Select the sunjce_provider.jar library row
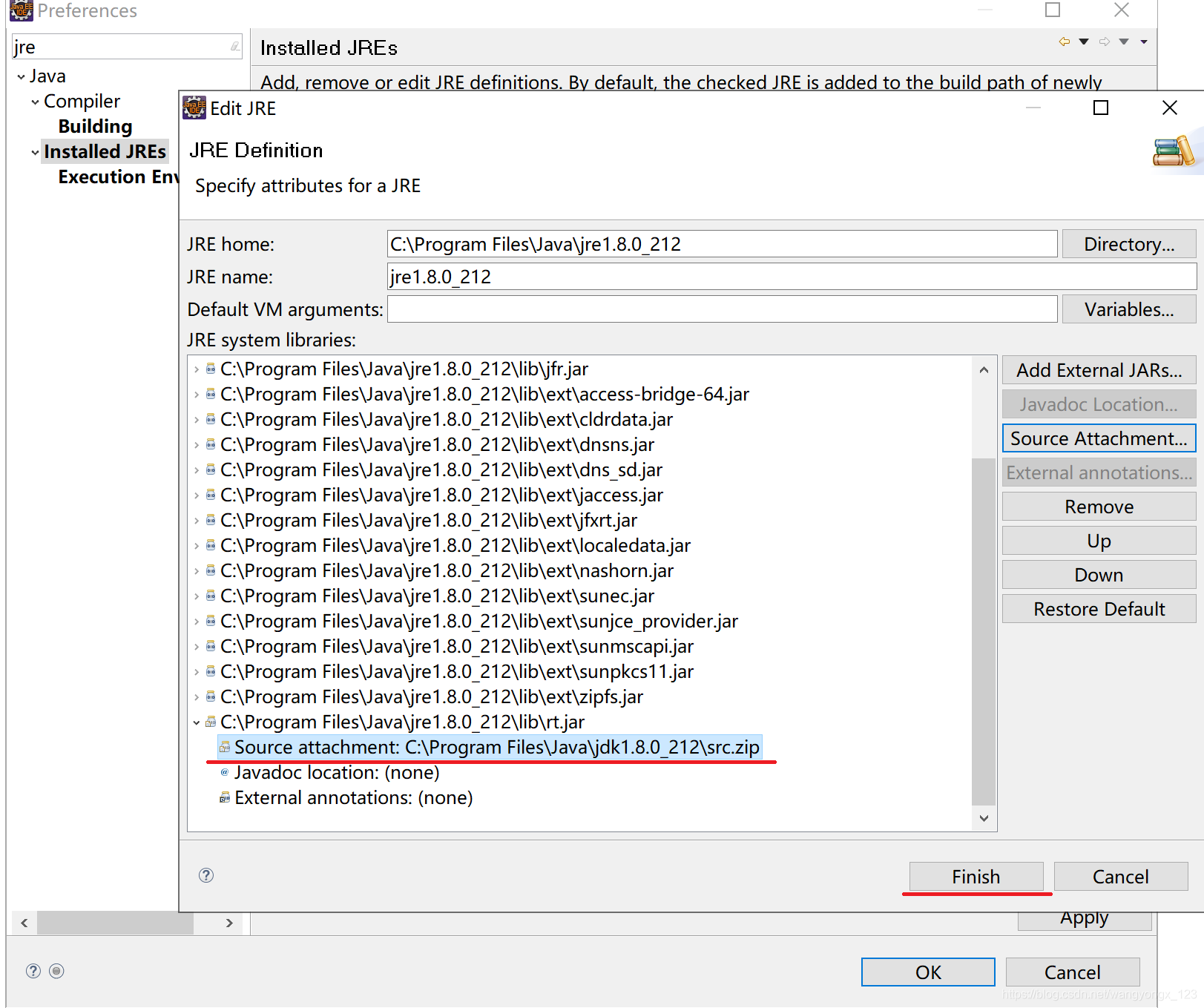 tap(479, 621)
